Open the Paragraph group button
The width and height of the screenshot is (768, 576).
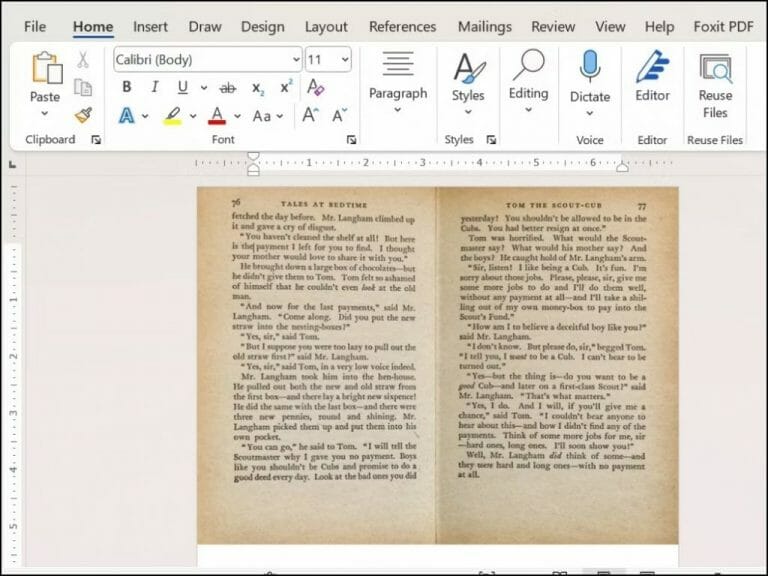click(398, 81)
